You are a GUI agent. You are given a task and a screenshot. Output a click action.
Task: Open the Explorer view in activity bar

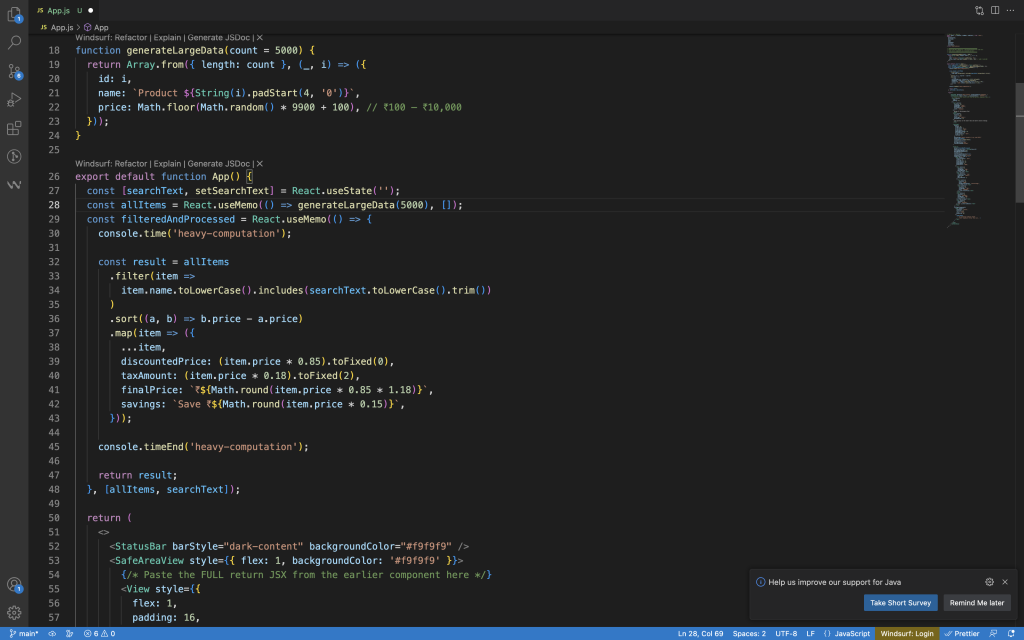pyautogui.click(x=14, y=14)
